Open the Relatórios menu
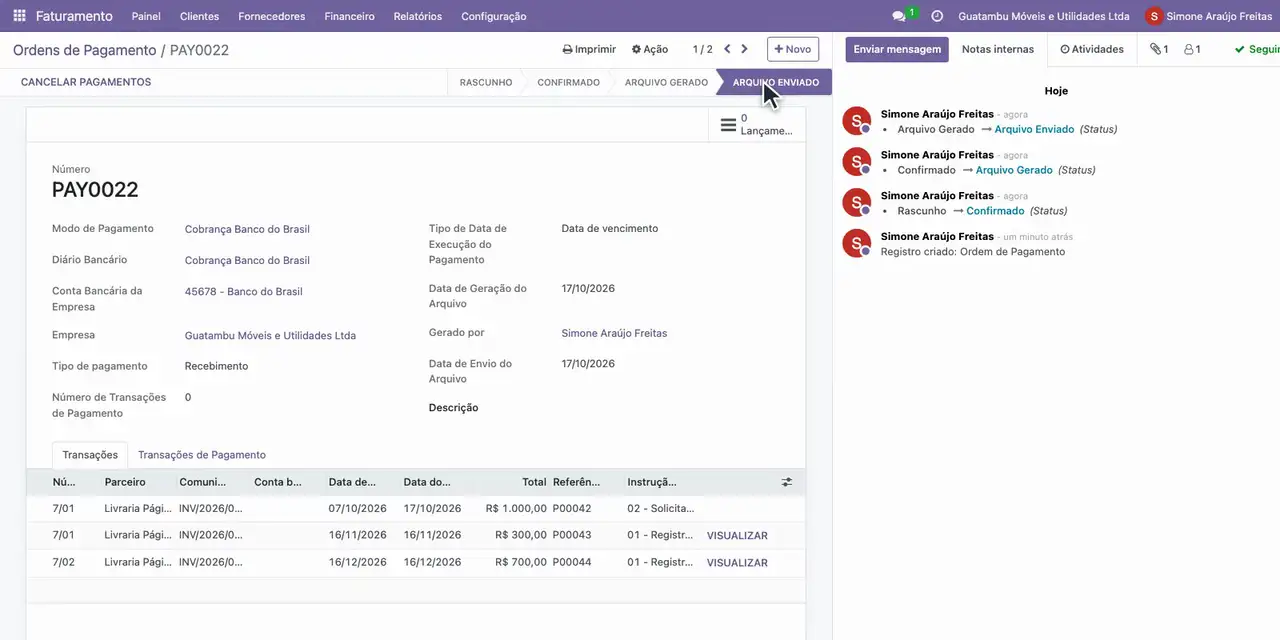 pos(418,16)
